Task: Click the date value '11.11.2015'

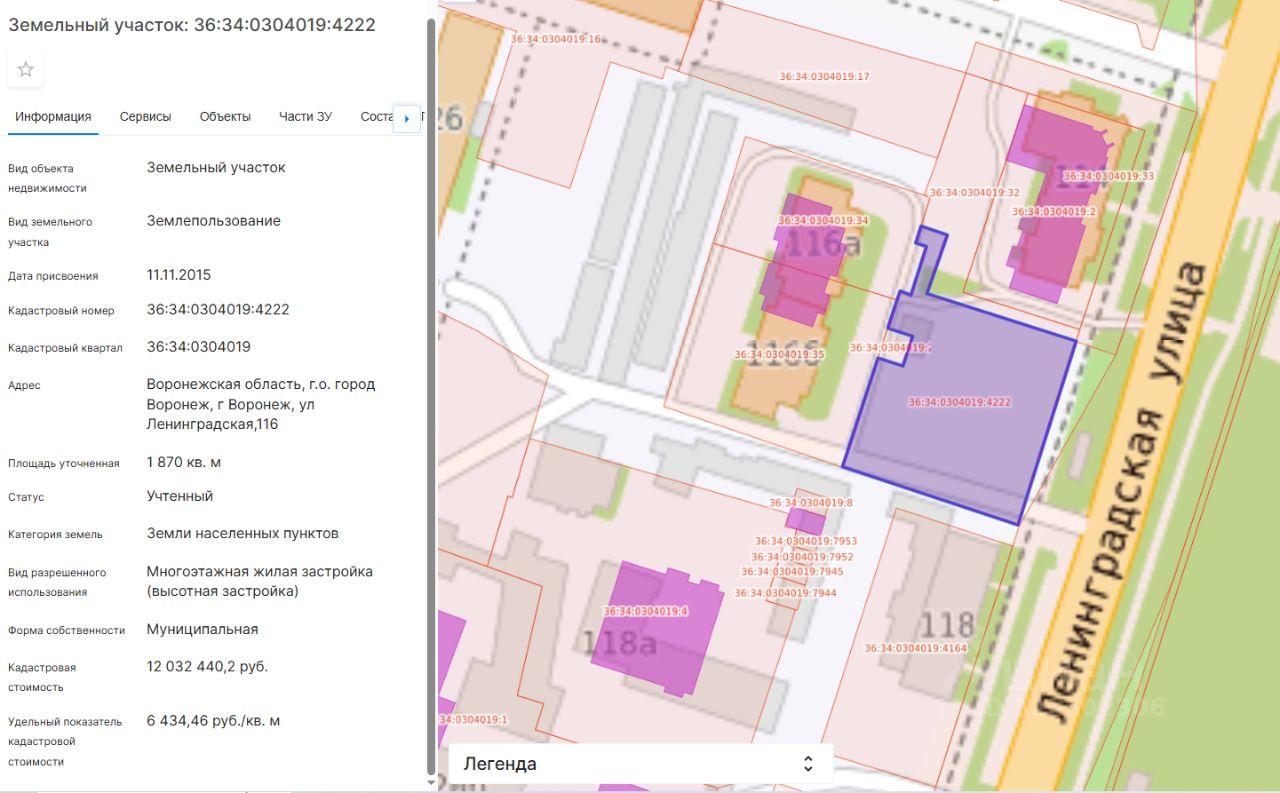Action: [x=179, y=275]
